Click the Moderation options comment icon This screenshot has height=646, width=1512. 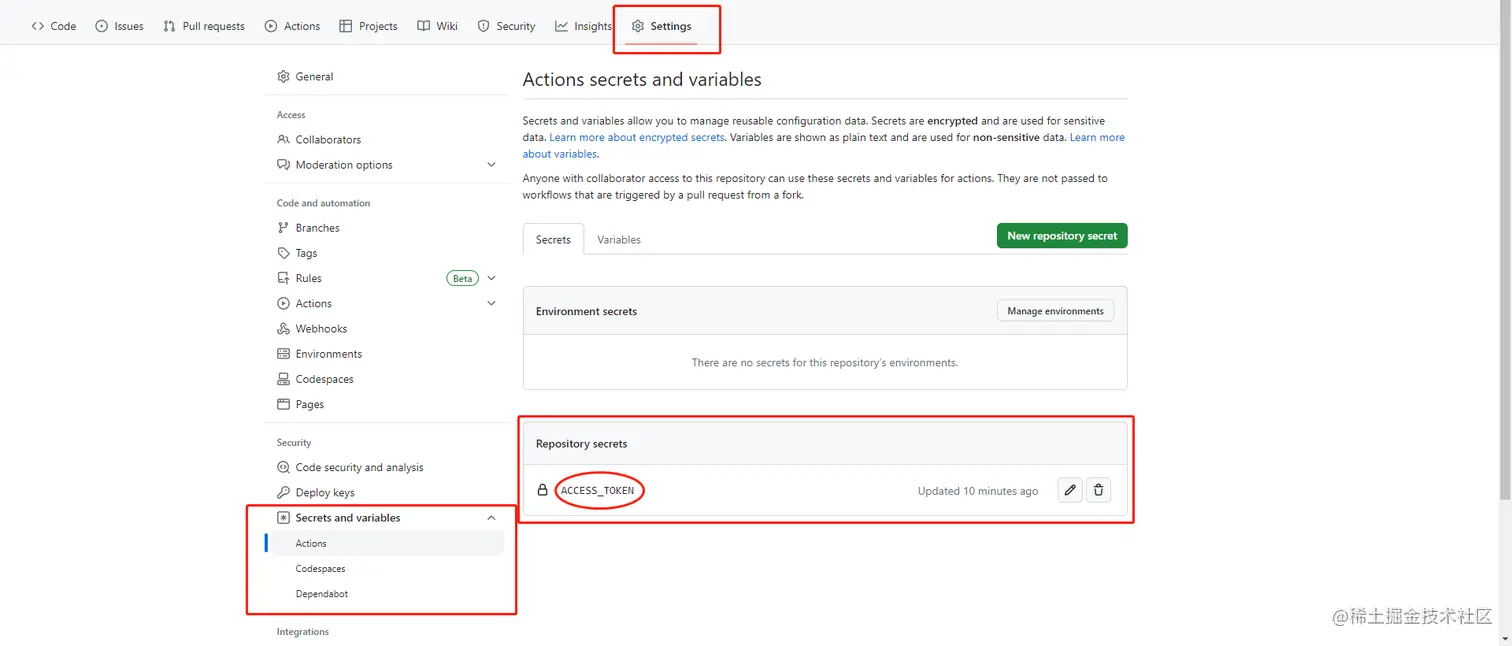point(283,164)
